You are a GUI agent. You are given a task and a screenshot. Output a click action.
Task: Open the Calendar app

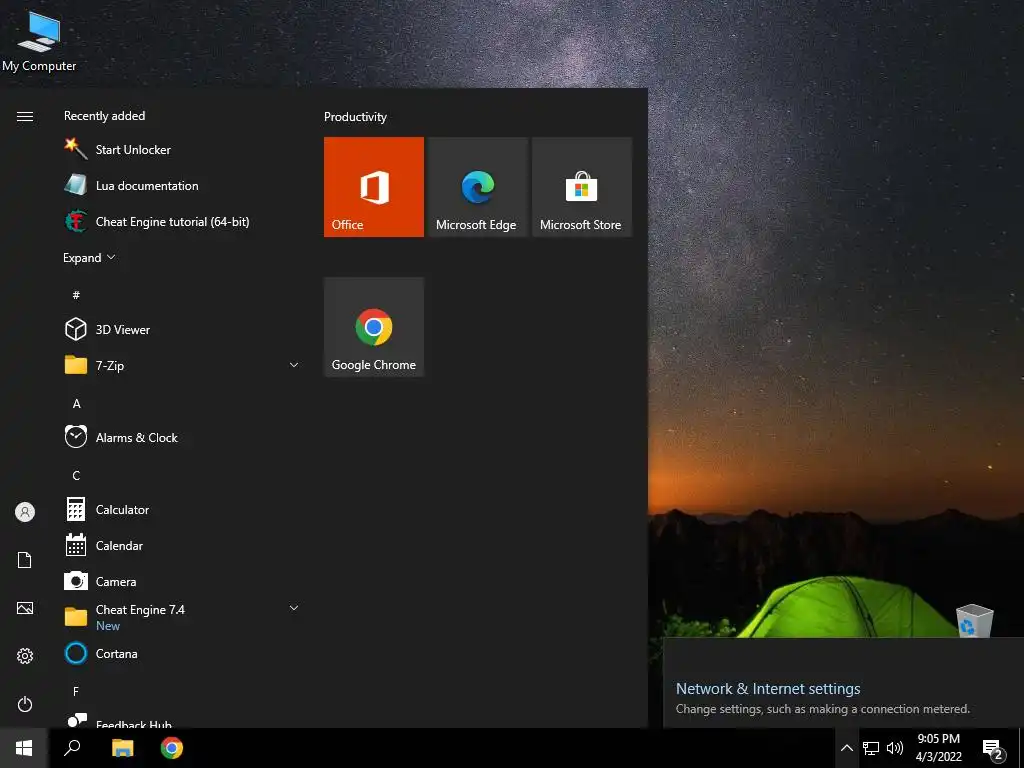point(182,545)
